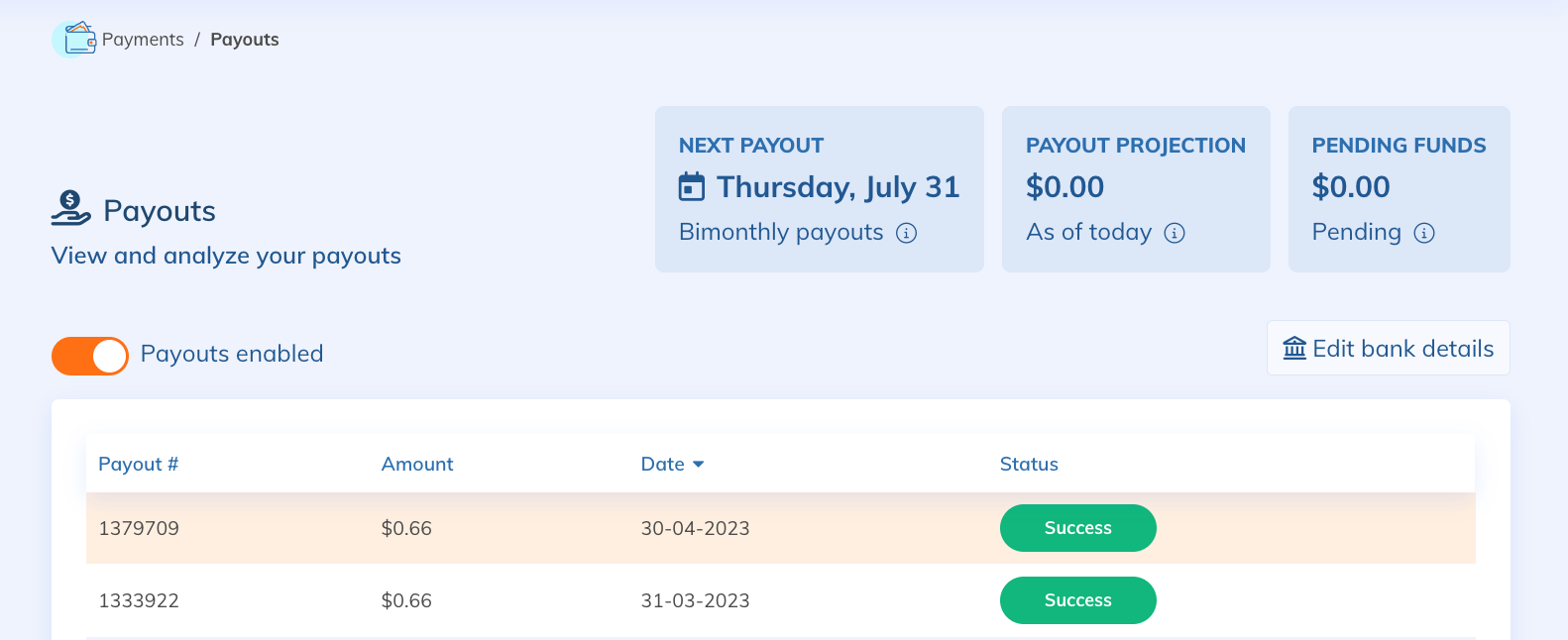Click the payouts hand-coin icon

click(70, 208)
